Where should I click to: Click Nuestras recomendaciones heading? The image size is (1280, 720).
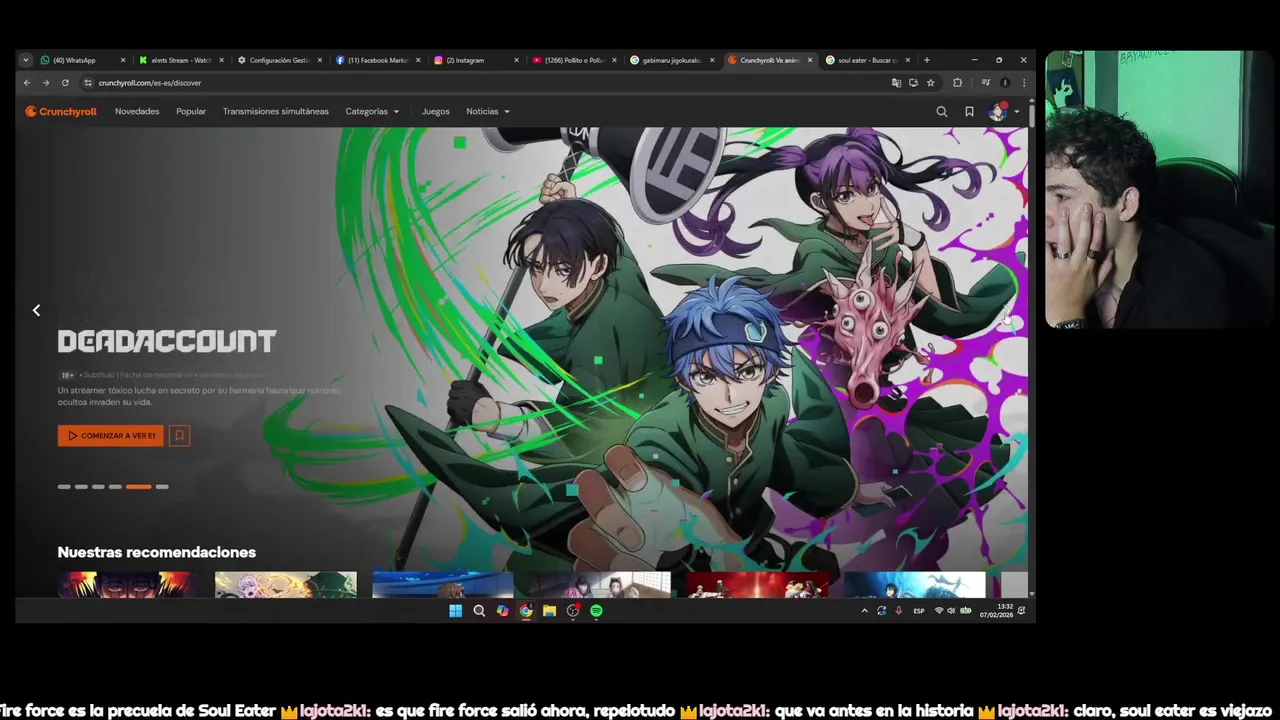pyautogui.click(x=157, y=552)
